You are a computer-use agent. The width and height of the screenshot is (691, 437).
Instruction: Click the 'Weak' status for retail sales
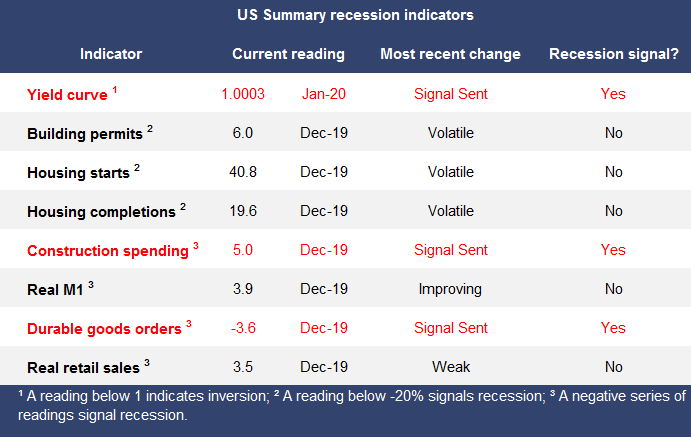pos(450,367)
